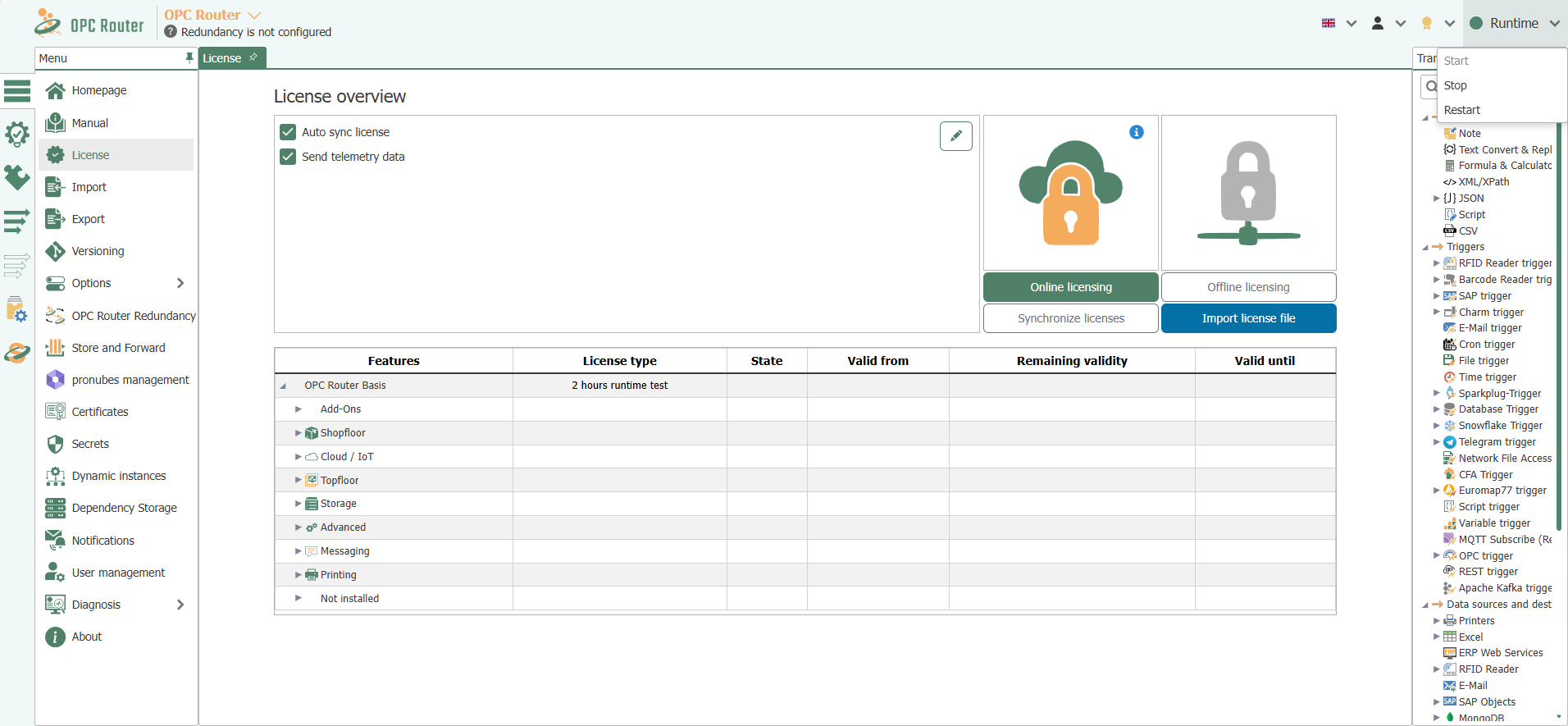Expand the Shopfloor feature row
Screen dimensions: 1568x726
[299, 433]
